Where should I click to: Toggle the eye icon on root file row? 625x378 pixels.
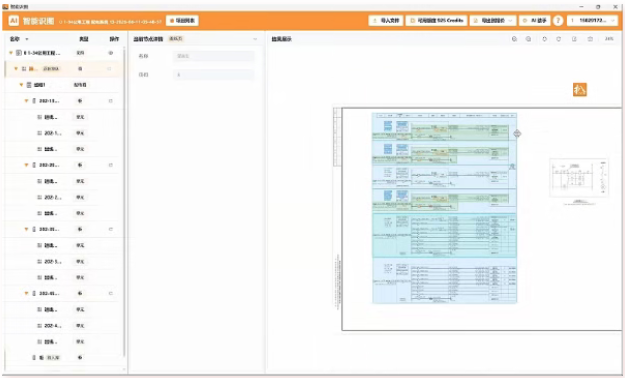(x=111, y=53)
